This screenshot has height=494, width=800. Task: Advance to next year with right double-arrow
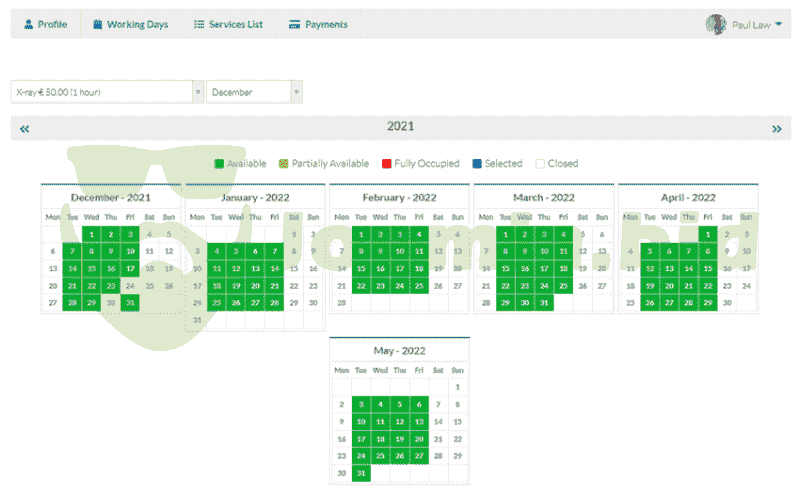(x=776, y=128)
